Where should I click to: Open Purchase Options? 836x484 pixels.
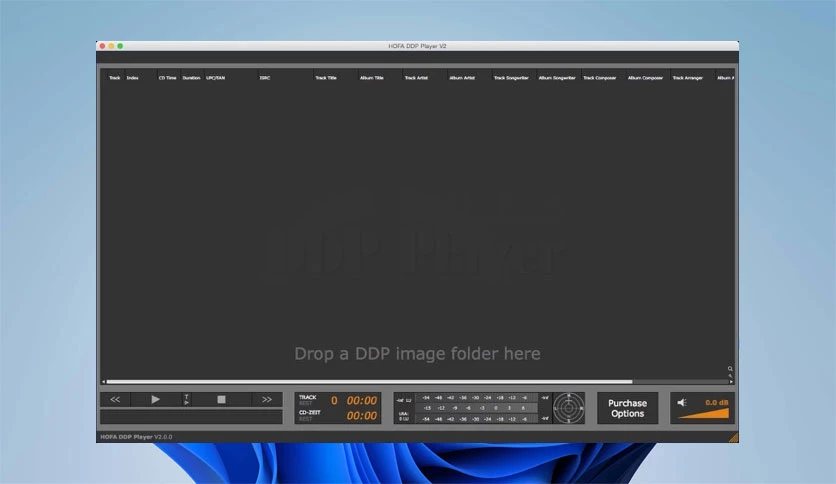point(628,408)
